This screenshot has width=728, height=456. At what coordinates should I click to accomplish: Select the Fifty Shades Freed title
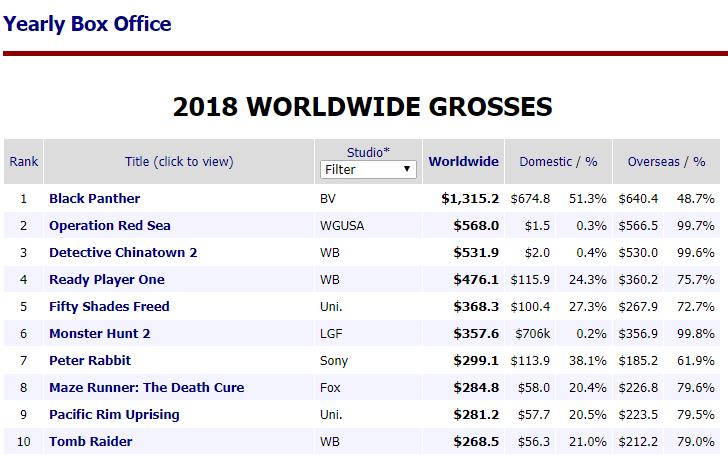tap(109, 306)
